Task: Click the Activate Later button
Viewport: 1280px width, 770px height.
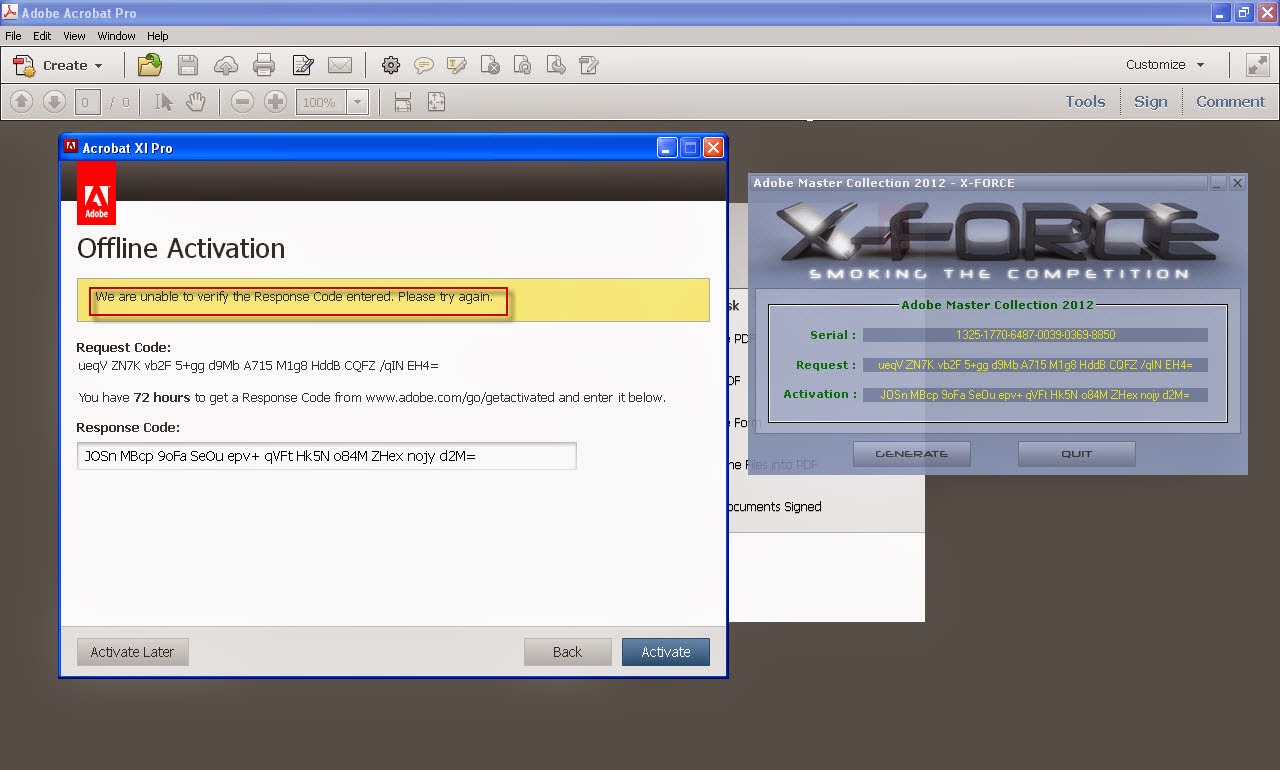Action: click(x=132, y=652)
